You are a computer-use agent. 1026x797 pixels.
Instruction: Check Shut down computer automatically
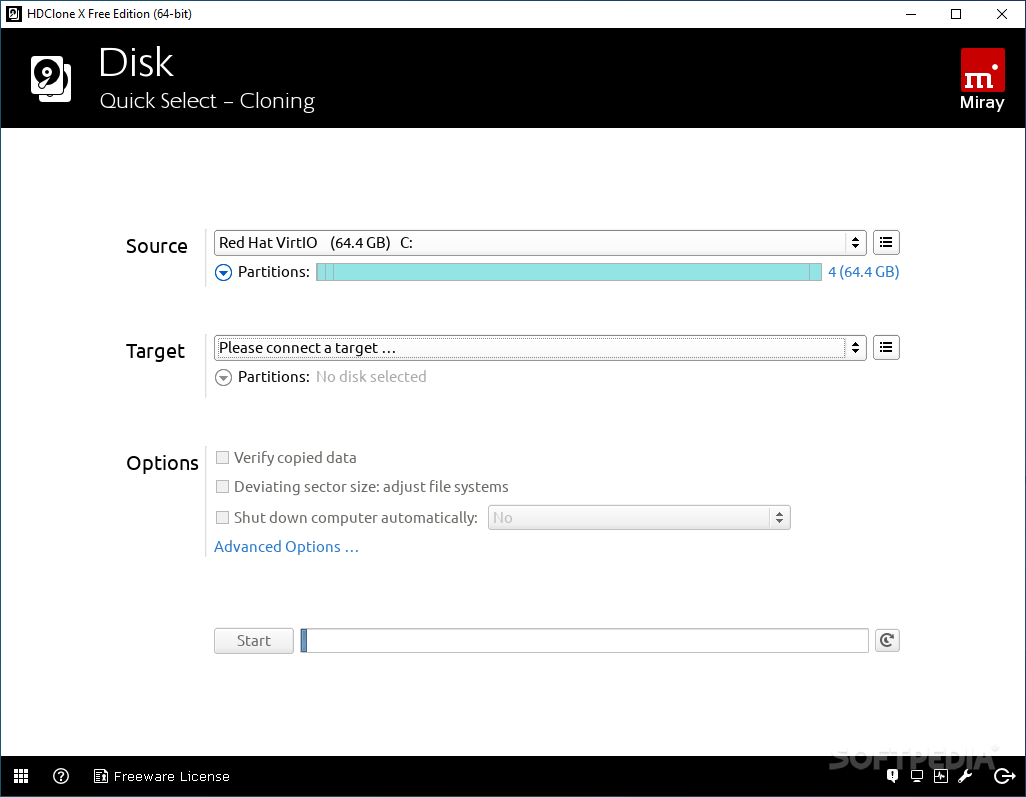[x=222, y=518]
